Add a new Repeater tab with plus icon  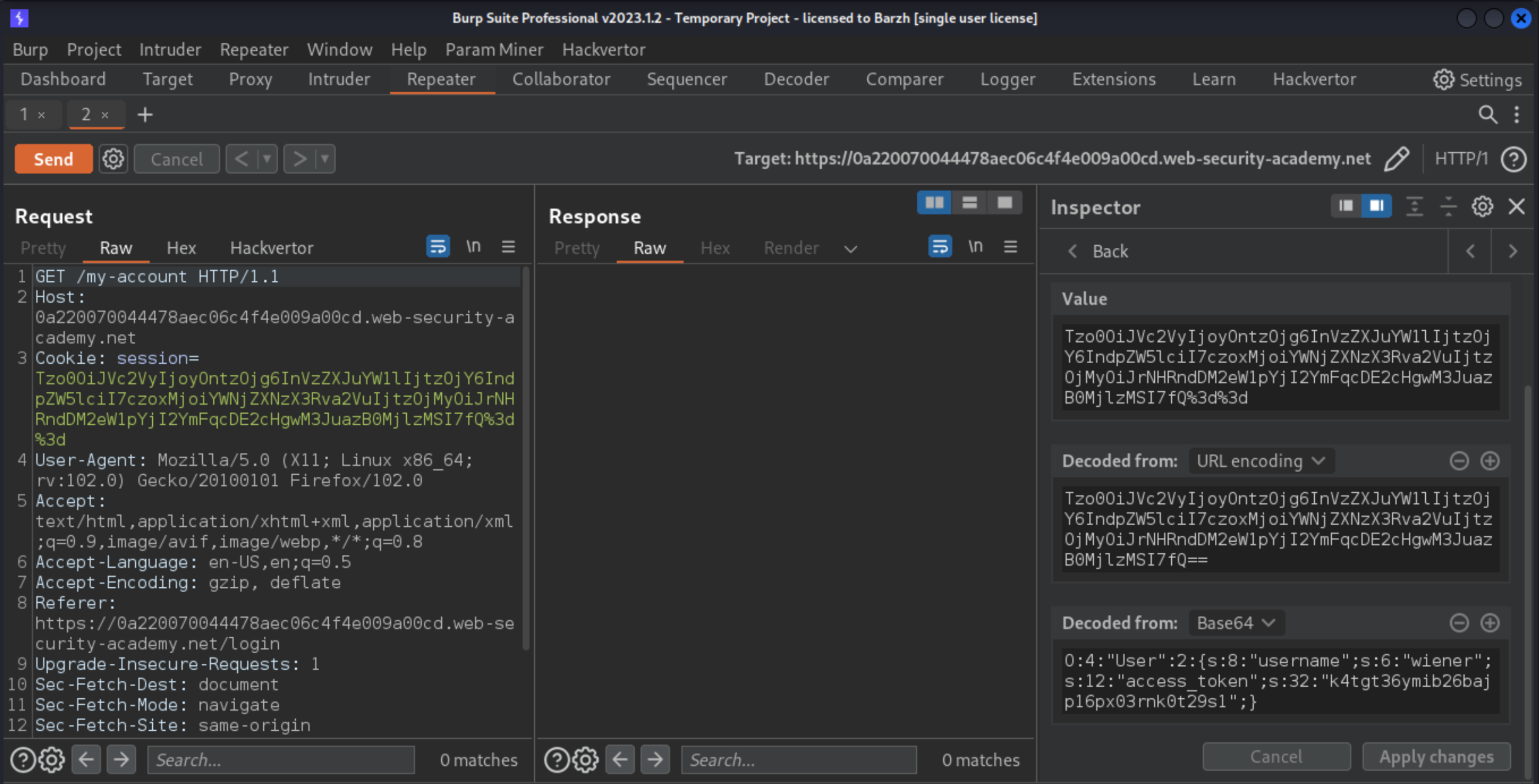click(x=145, y=114)
